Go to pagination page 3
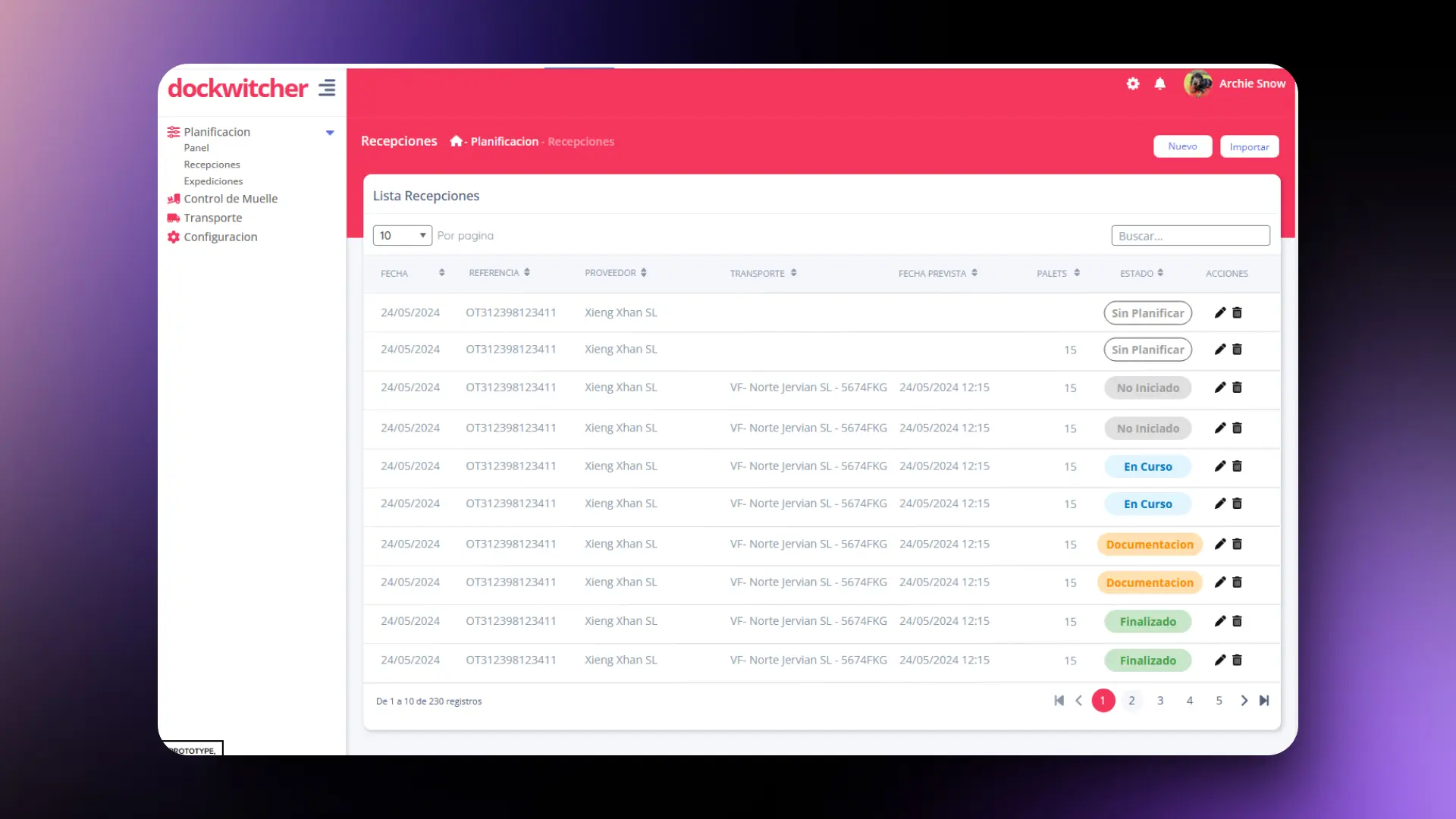The width and height of the screenshot is (1456, 819). [1160, 701]
